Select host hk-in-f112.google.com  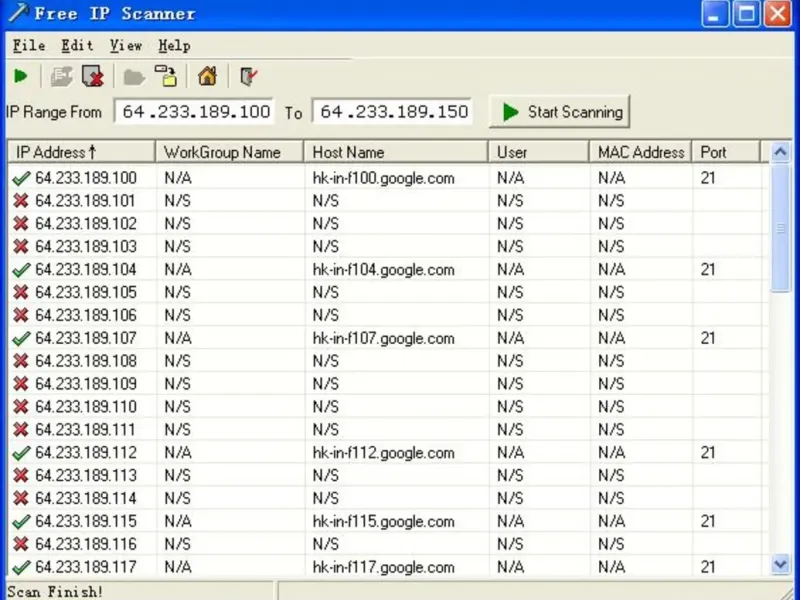click(384, 453)
